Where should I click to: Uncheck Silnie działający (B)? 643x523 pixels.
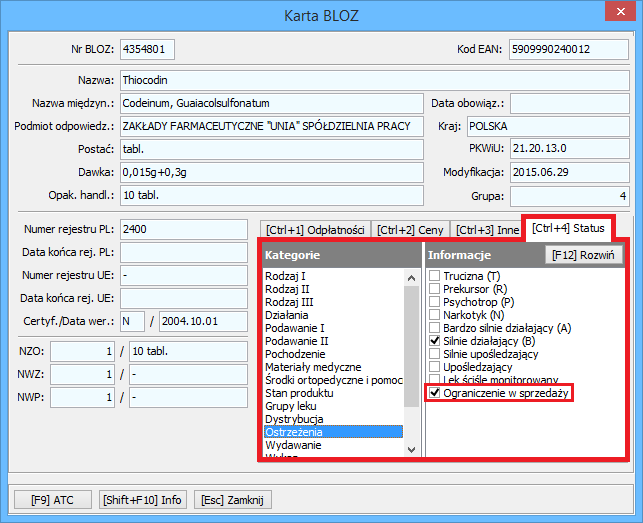point(434,341)
